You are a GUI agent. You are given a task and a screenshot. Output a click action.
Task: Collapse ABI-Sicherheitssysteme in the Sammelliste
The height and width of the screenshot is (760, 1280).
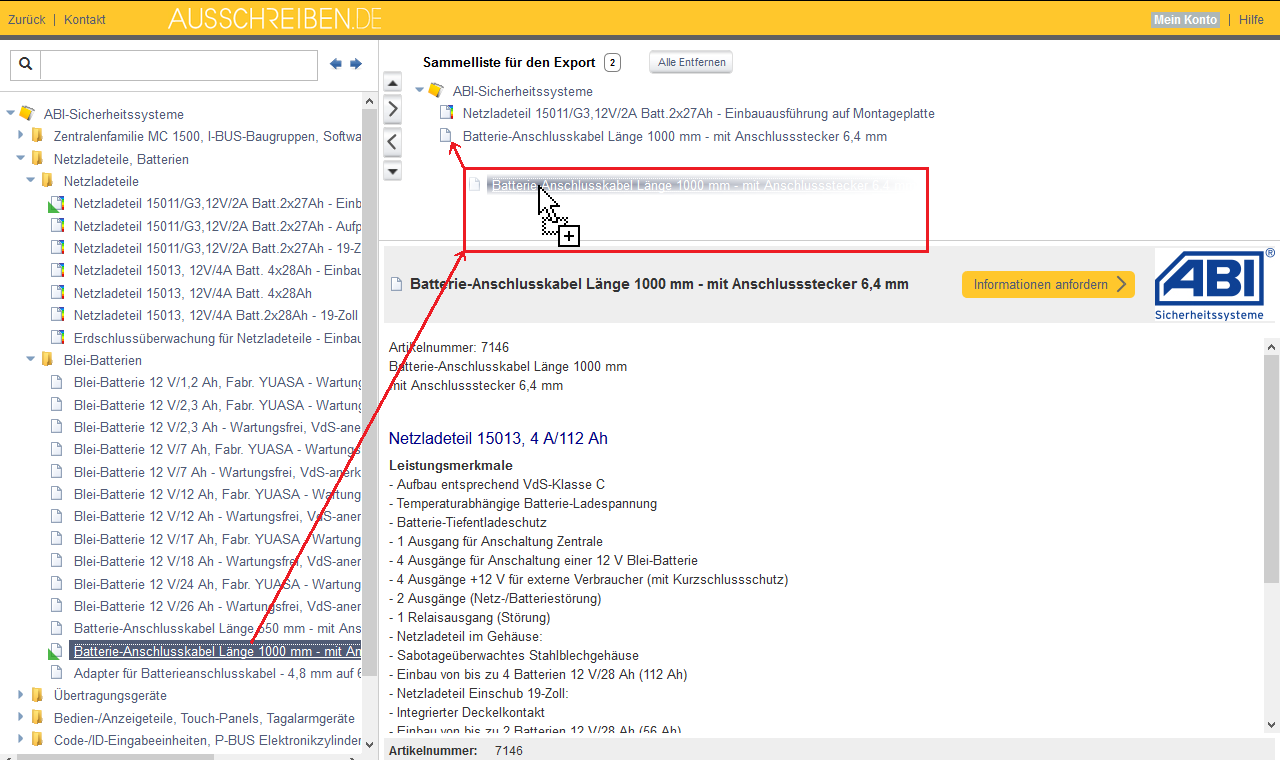click(x=420, y=91)
